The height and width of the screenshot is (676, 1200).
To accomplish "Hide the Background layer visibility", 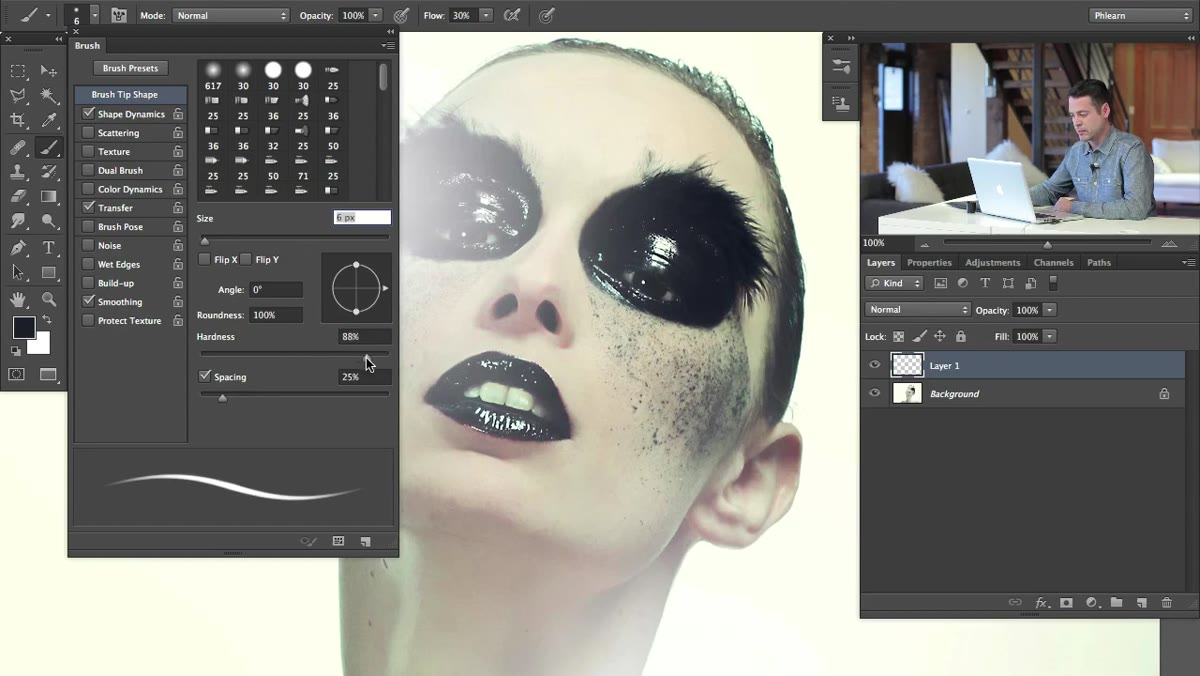I will (x=875, y=393).
